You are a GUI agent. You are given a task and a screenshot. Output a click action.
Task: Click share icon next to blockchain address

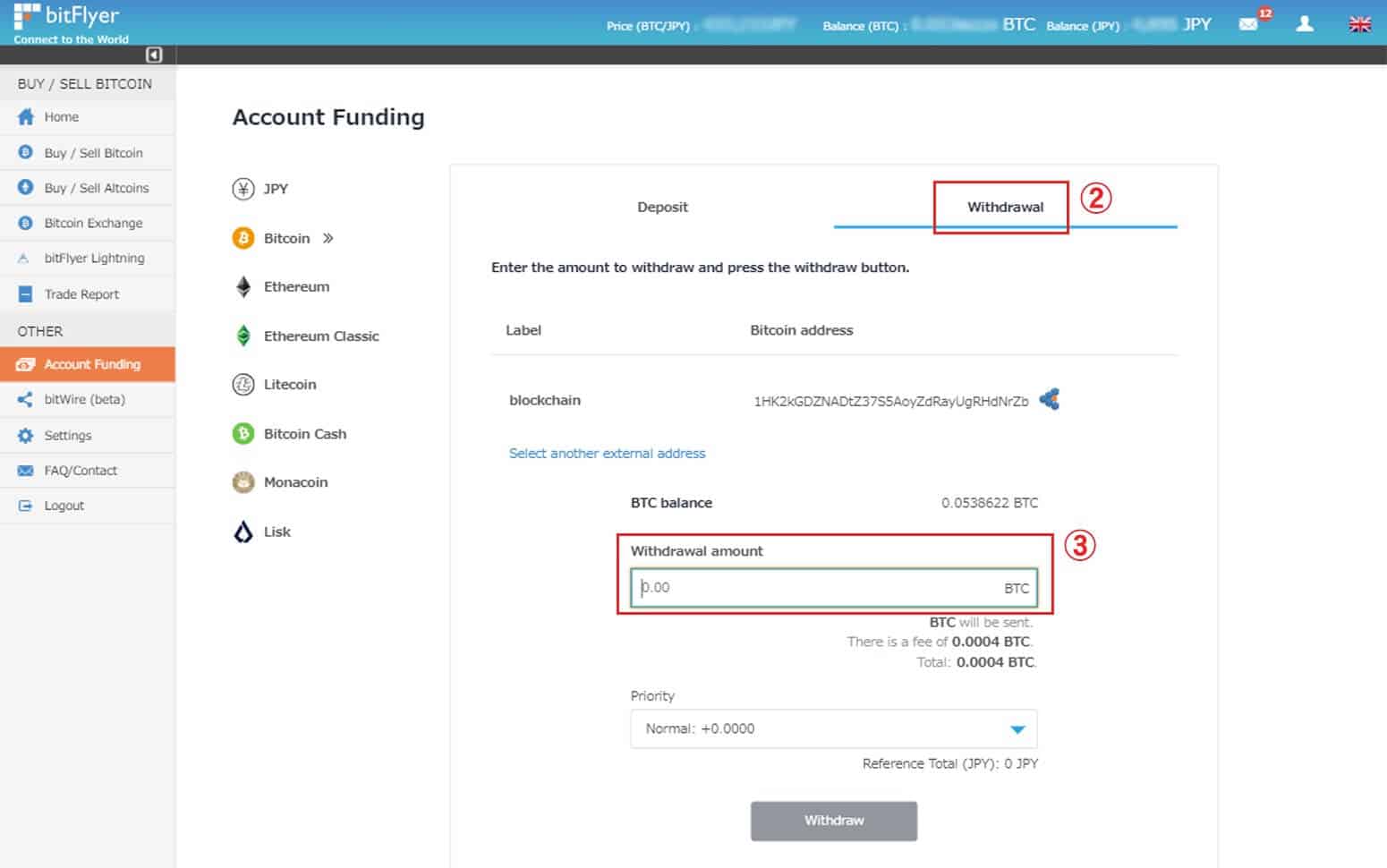(1050, 399)
